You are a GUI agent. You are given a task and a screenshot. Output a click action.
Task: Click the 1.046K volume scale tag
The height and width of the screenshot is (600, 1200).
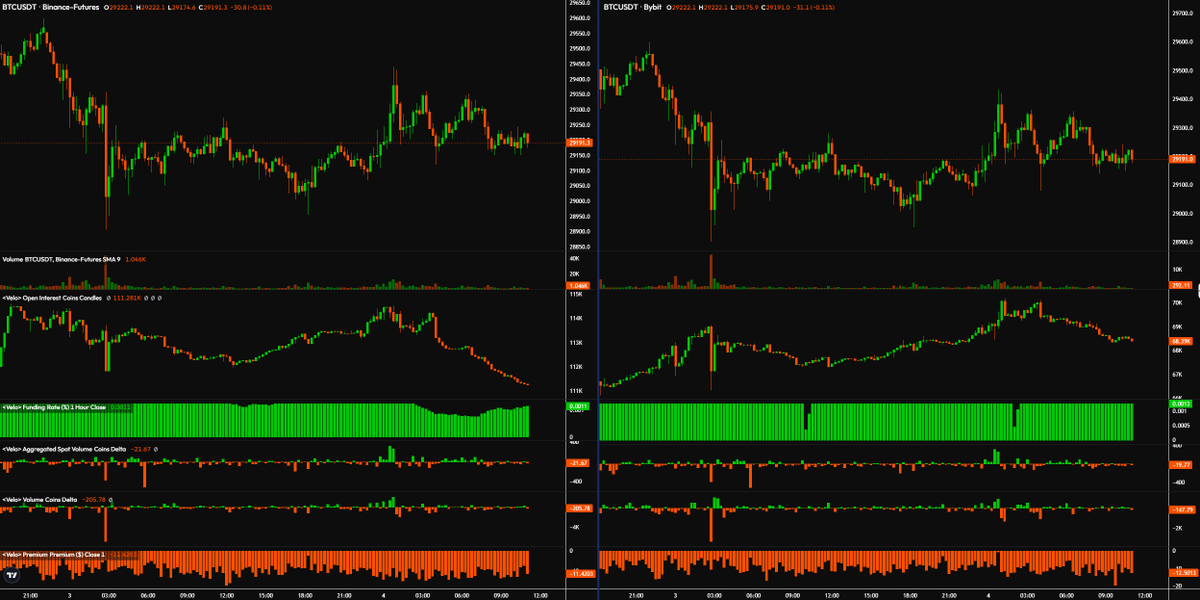pos(580,286)
